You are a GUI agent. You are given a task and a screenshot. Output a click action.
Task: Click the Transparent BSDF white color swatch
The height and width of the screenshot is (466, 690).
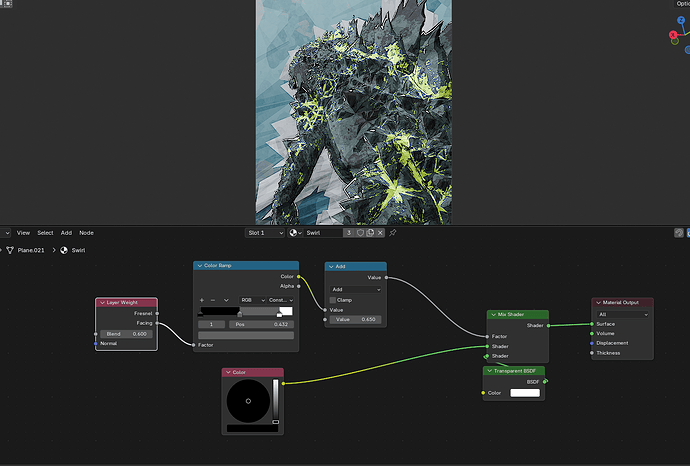click(525, 393)
